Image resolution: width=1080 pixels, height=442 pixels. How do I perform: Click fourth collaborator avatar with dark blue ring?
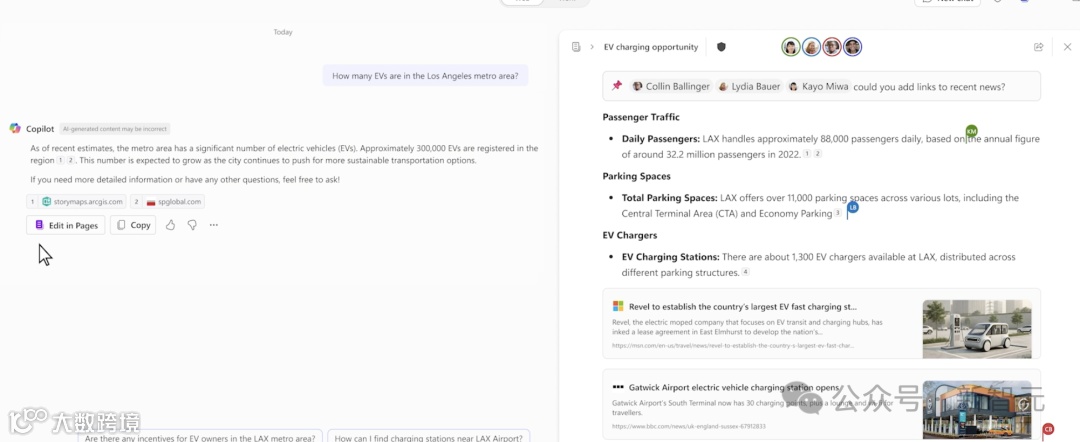click(x=853, y=47)
